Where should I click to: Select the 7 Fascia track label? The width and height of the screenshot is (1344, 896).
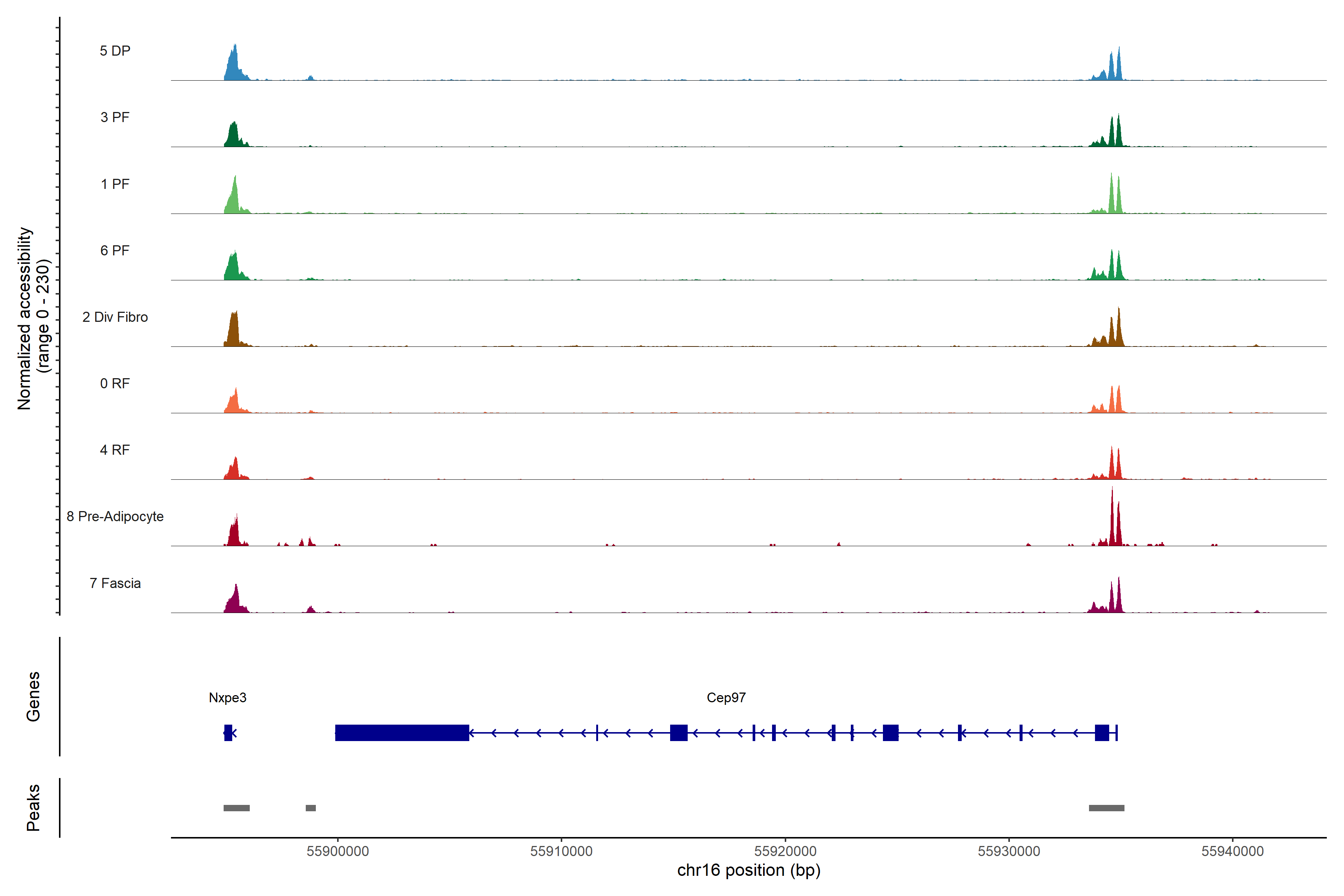point(115,583)
